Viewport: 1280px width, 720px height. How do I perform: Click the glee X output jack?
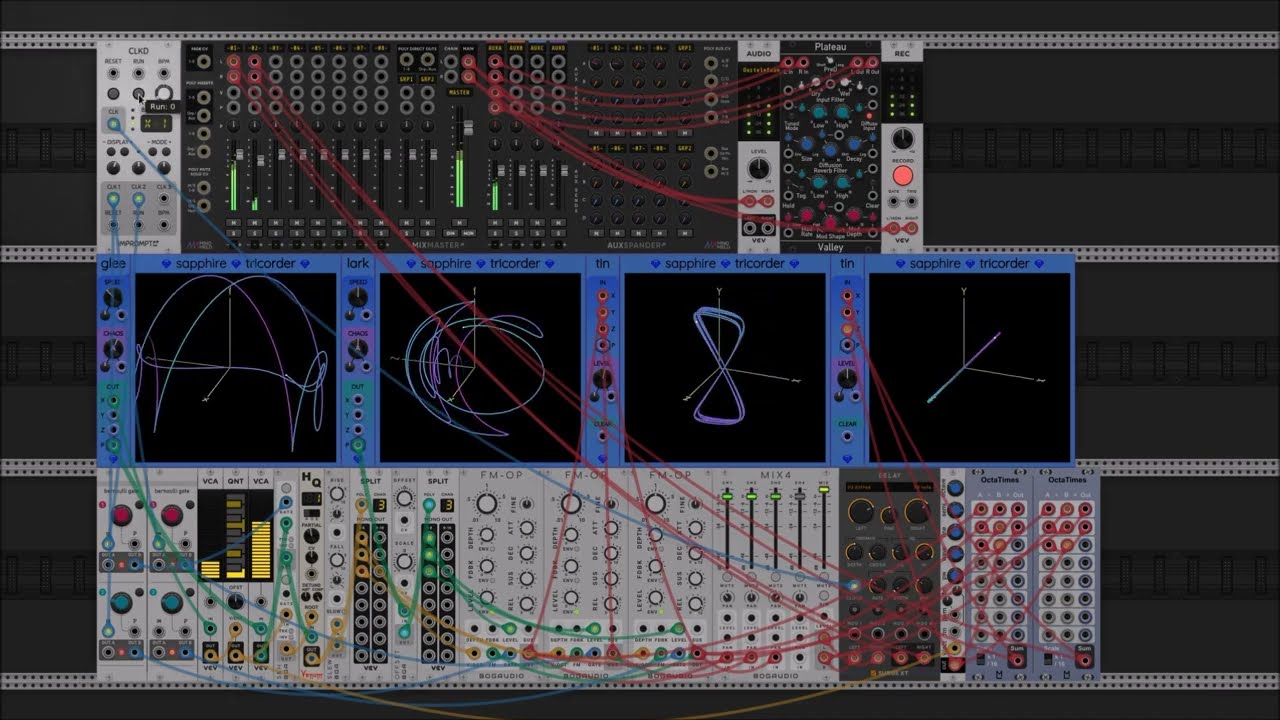pyautogui.click(x=113, y=400)
